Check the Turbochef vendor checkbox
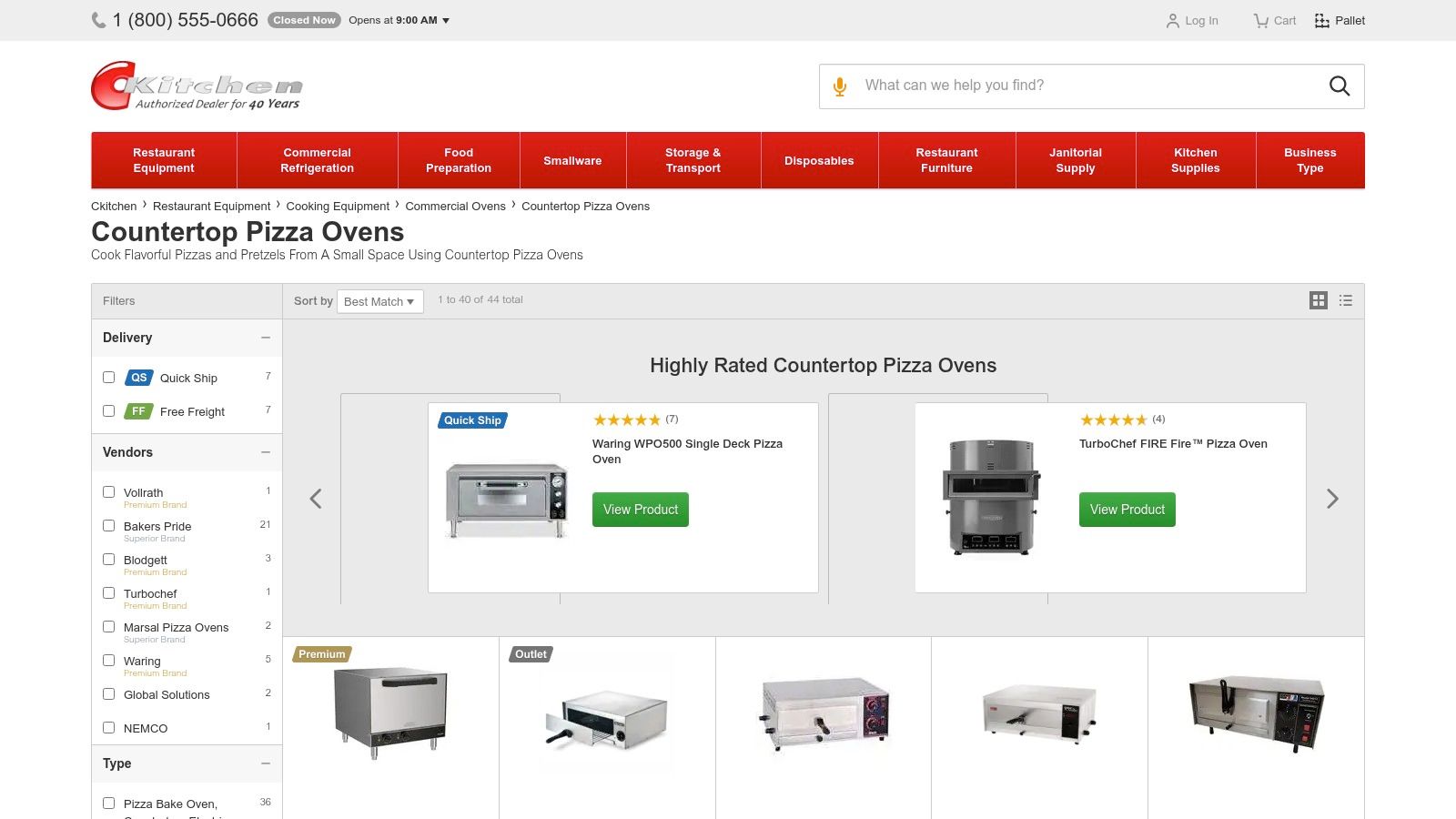 tap(108, 592)
